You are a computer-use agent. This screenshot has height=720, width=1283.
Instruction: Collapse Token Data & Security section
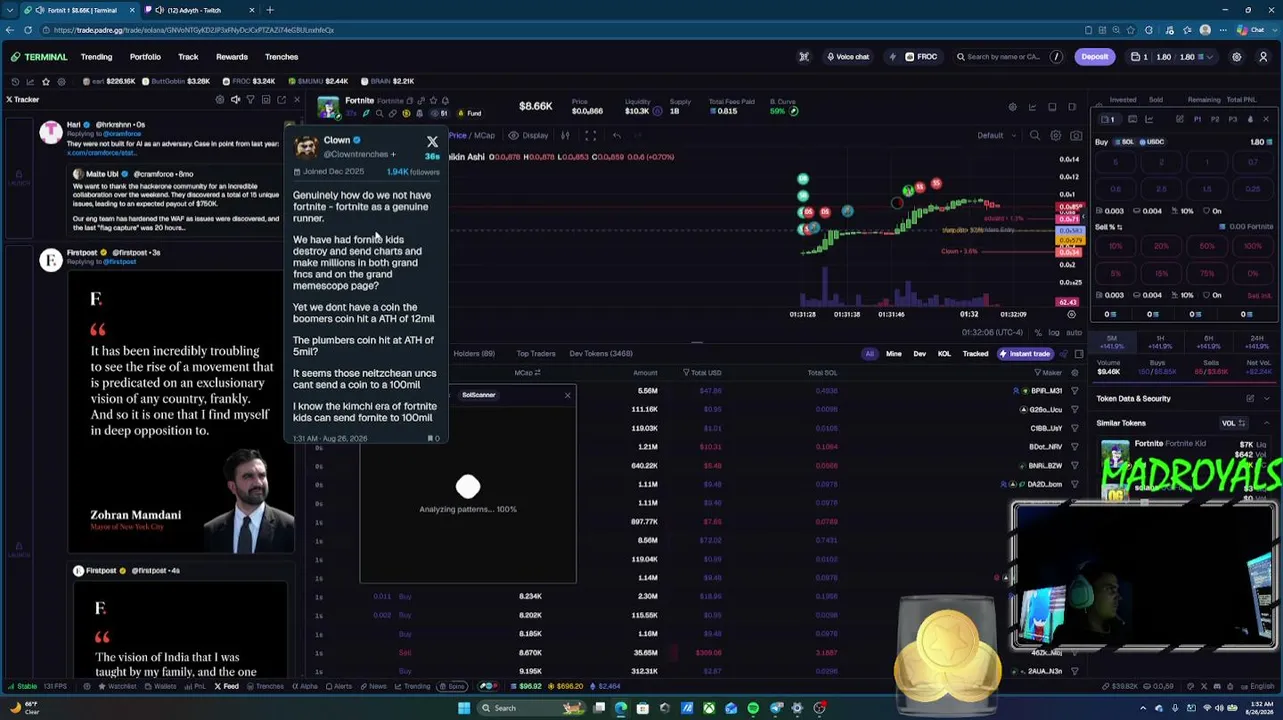coord(1267,398)
